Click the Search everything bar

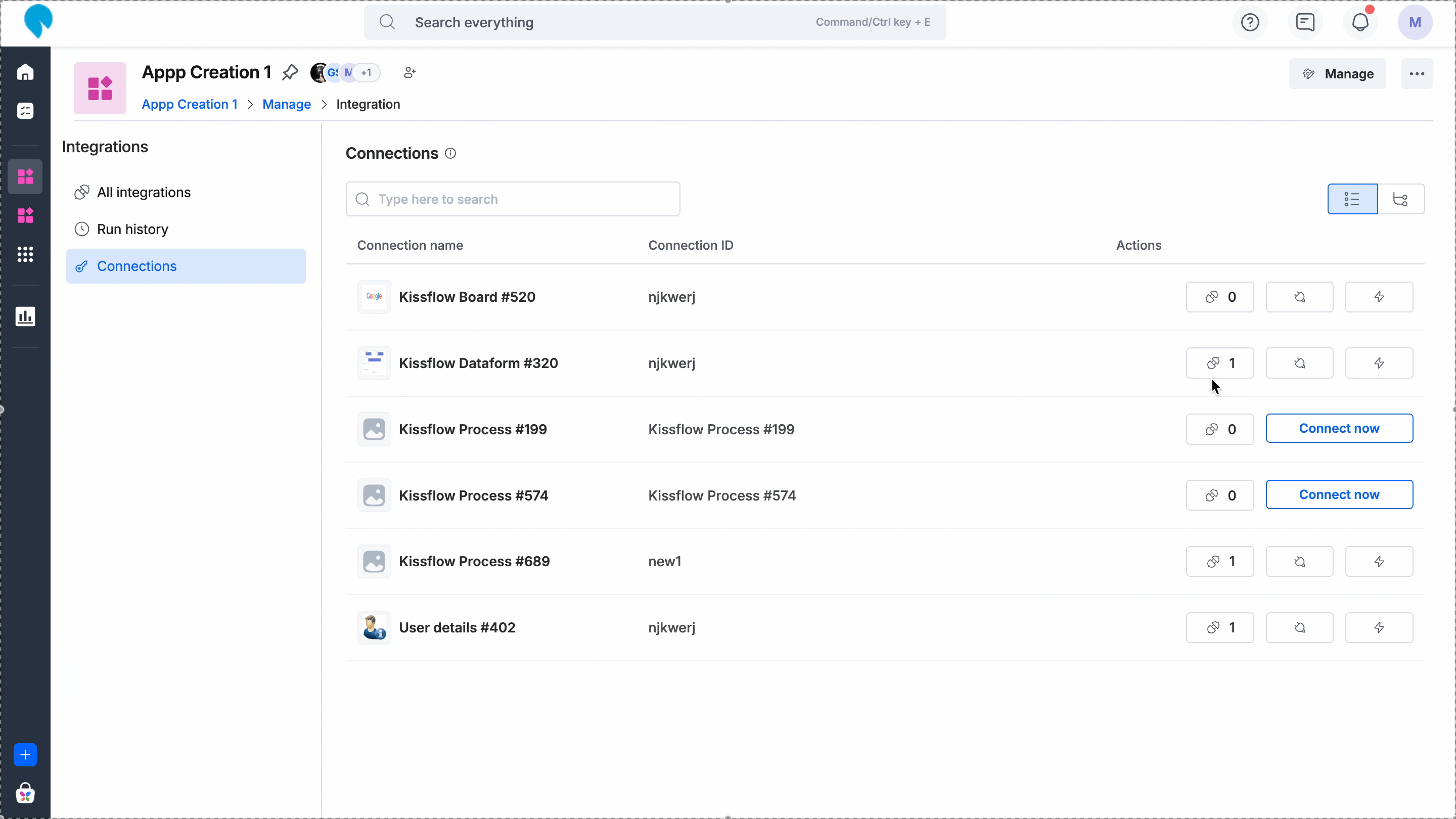[x=655, y=23]
